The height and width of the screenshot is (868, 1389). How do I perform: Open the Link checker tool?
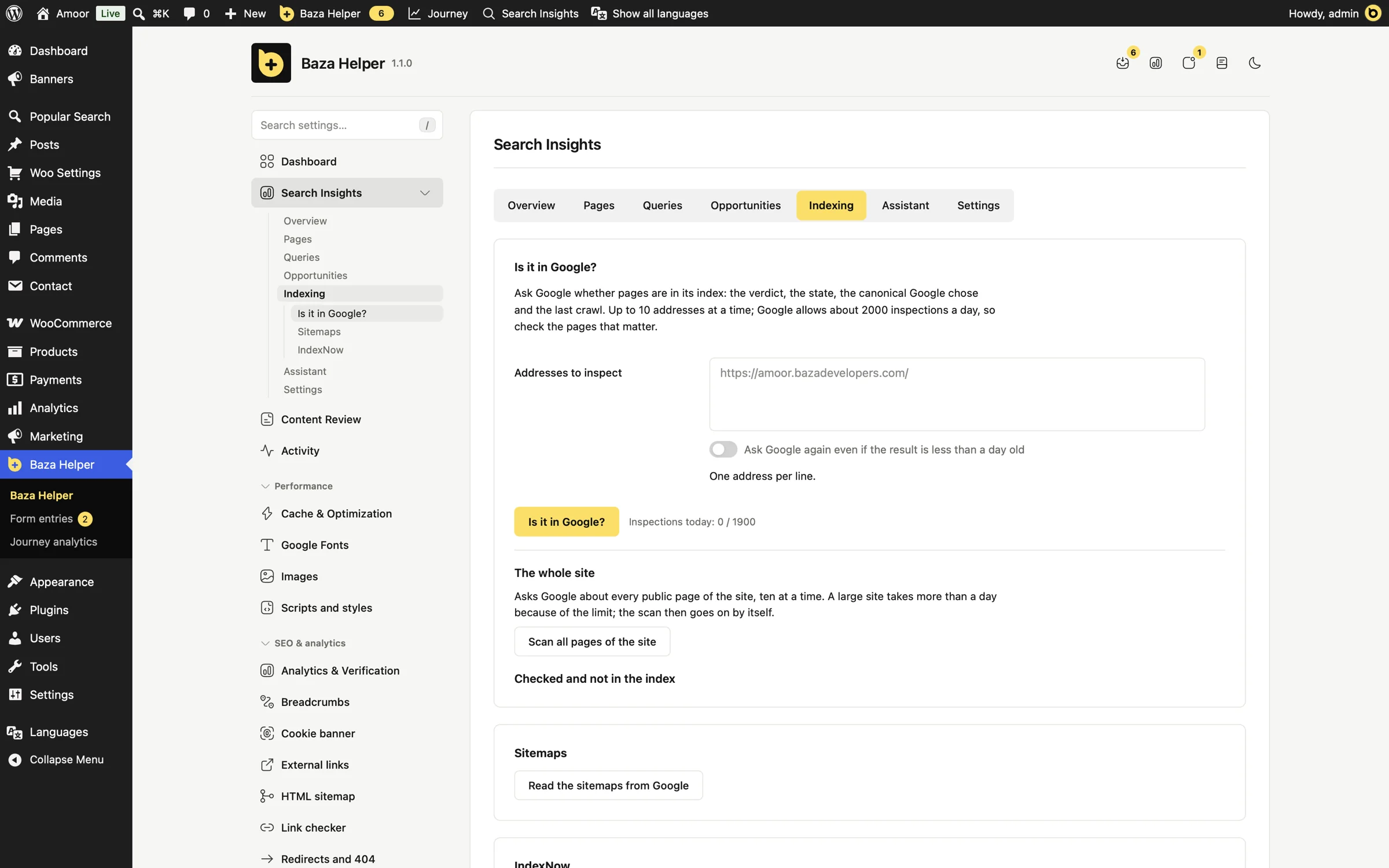pos(347,827)
